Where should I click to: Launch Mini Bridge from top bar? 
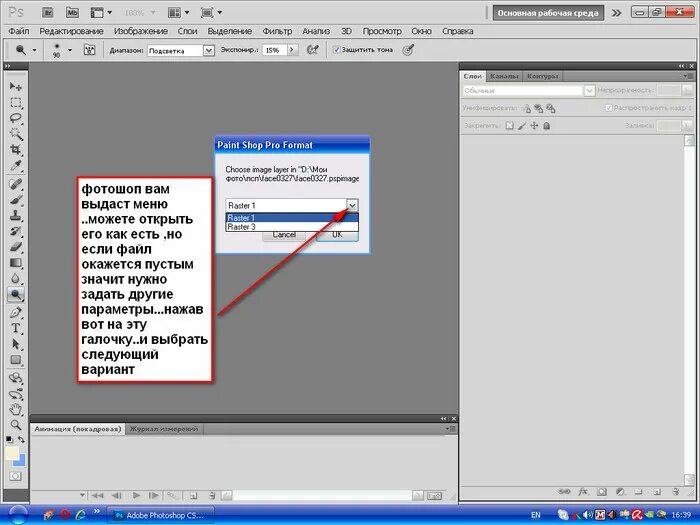click(72, 12)
